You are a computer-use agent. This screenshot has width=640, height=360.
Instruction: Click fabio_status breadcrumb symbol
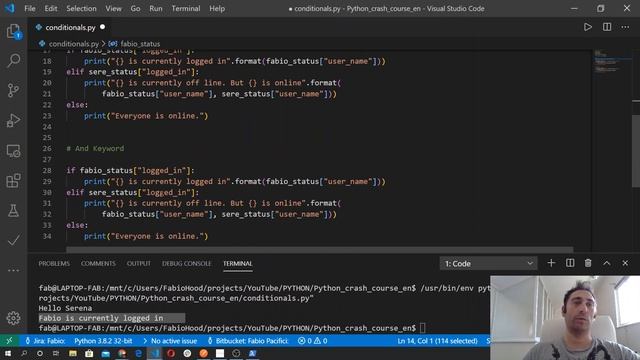coord(140,44)
